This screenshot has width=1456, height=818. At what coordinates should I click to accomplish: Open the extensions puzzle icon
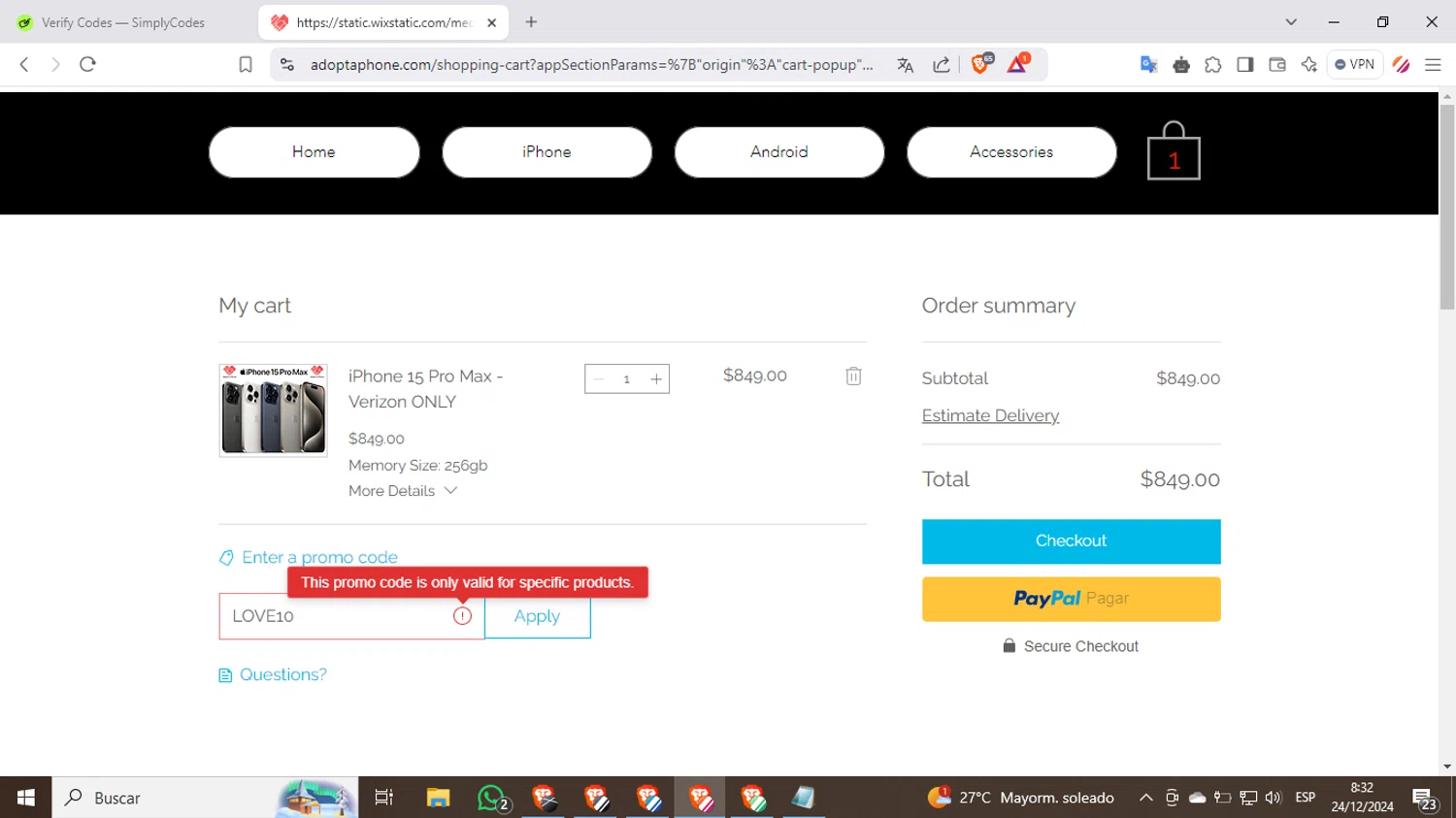tap(1213, 64)
